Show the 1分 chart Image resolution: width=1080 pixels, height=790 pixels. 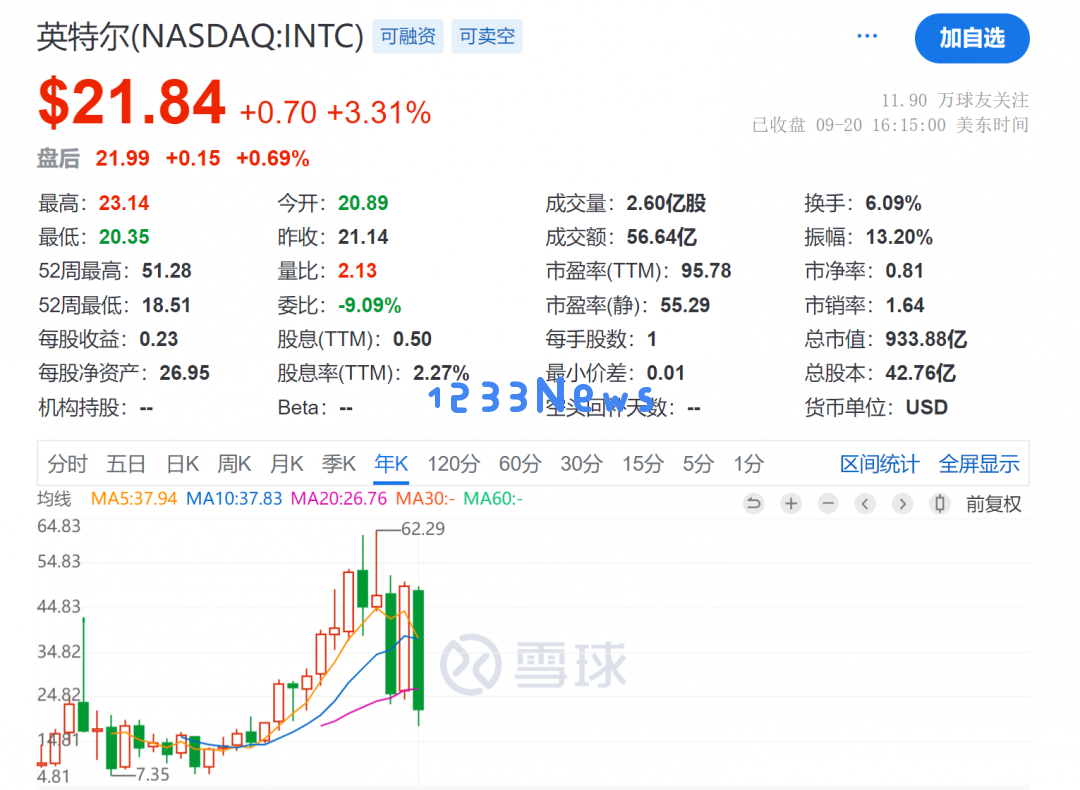[x=748, y=464]
